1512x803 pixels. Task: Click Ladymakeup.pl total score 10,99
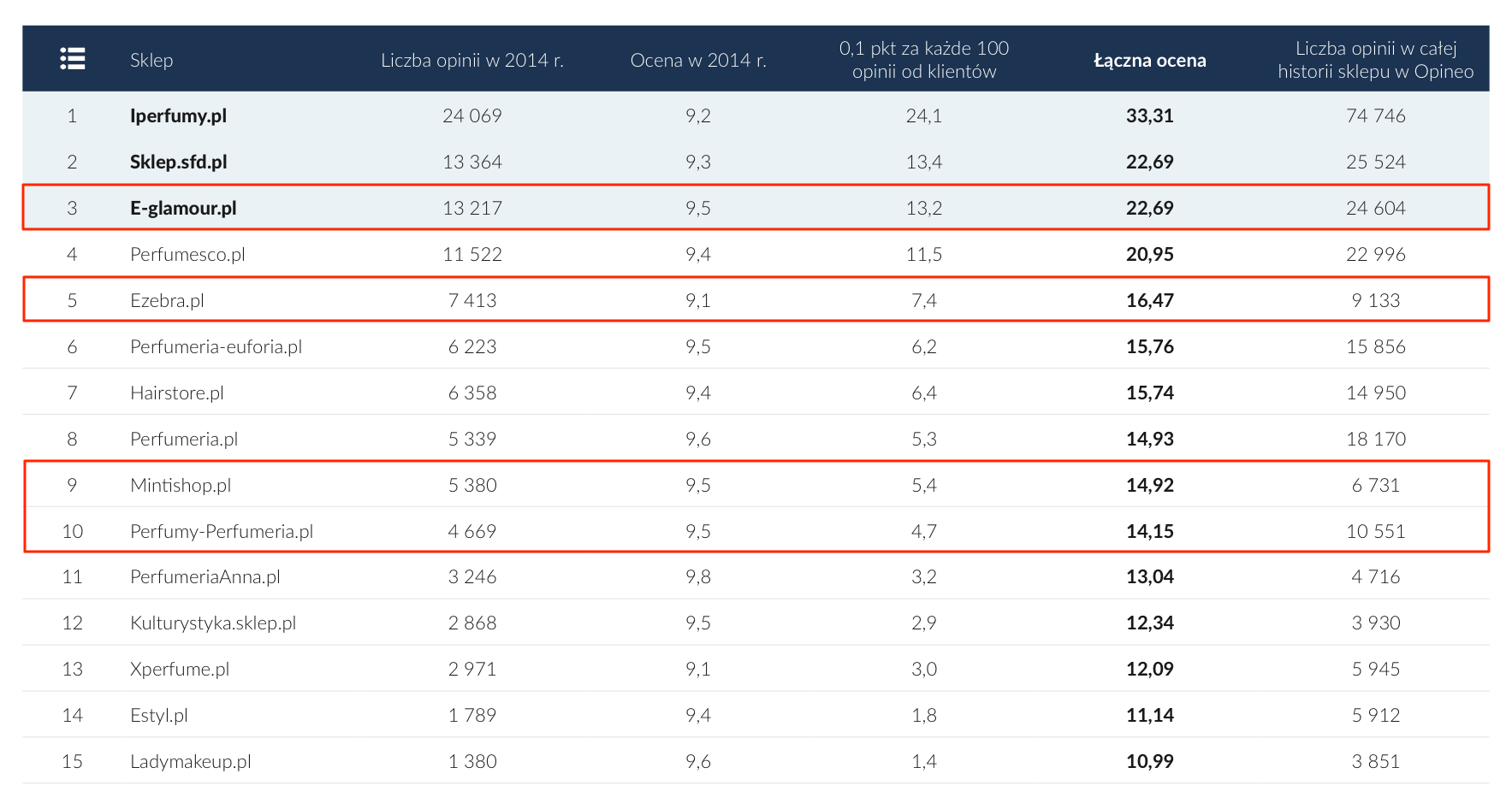click(1150, 761)
